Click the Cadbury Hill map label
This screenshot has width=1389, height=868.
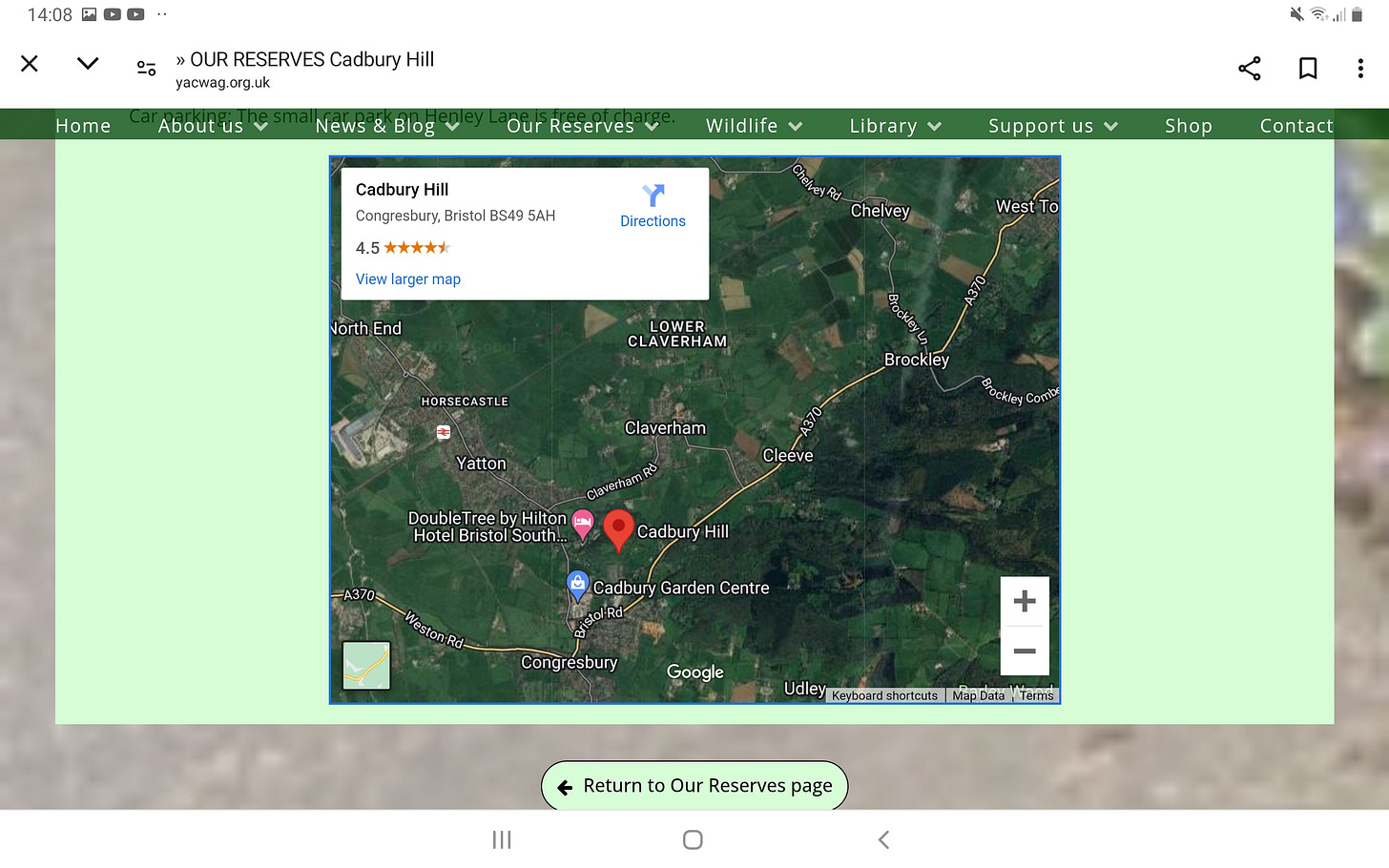coord(682,532)
